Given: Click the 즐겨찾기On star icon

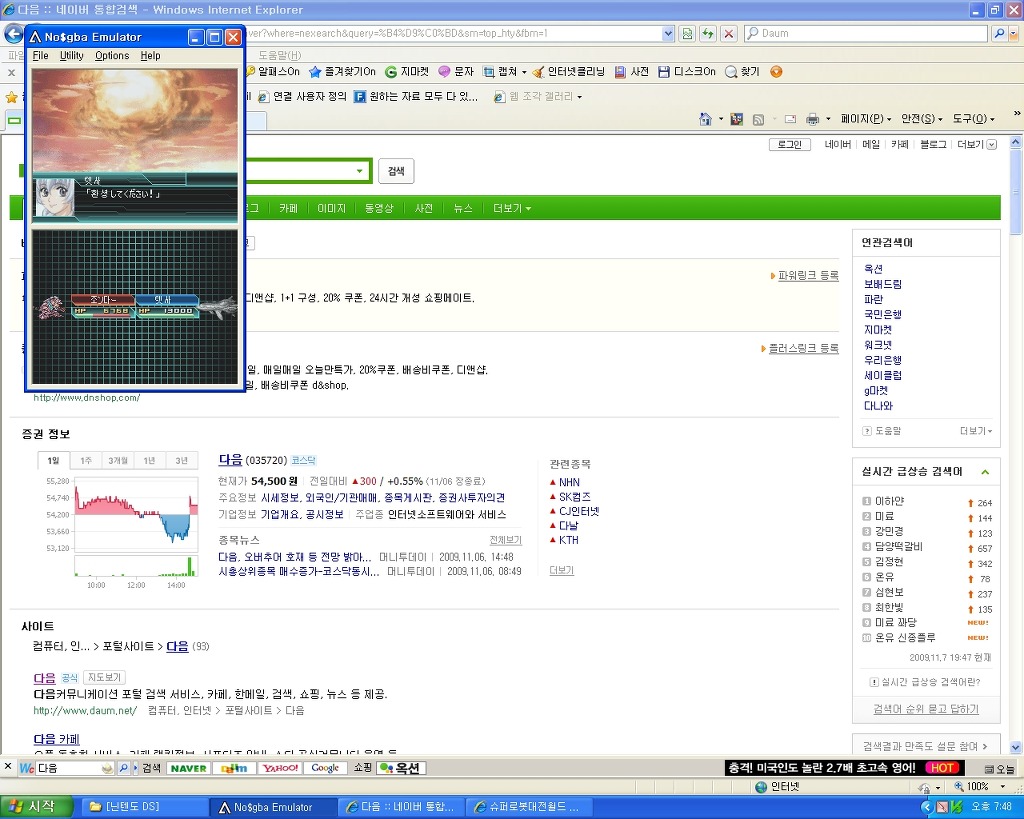Looking at the screenshot, I should click(315, 72).
